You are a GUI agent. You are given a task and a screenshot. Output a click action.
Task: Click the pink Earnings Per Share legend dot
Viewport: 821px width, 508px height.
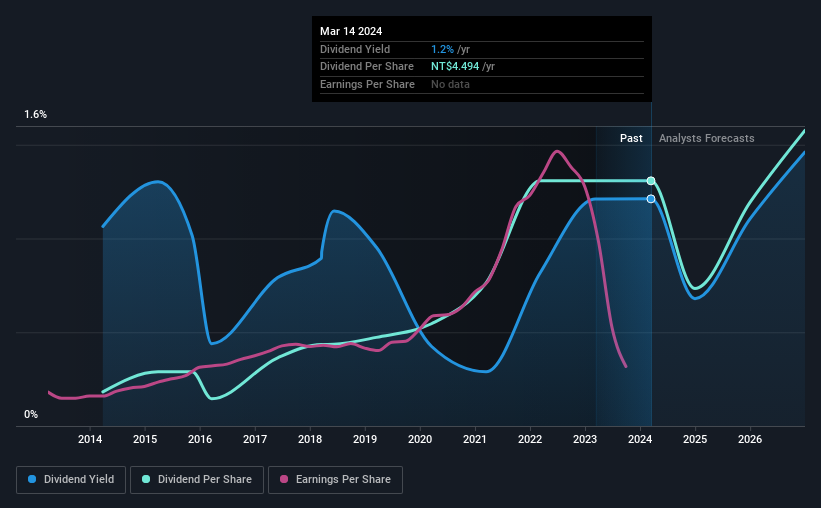pos(284,479)
